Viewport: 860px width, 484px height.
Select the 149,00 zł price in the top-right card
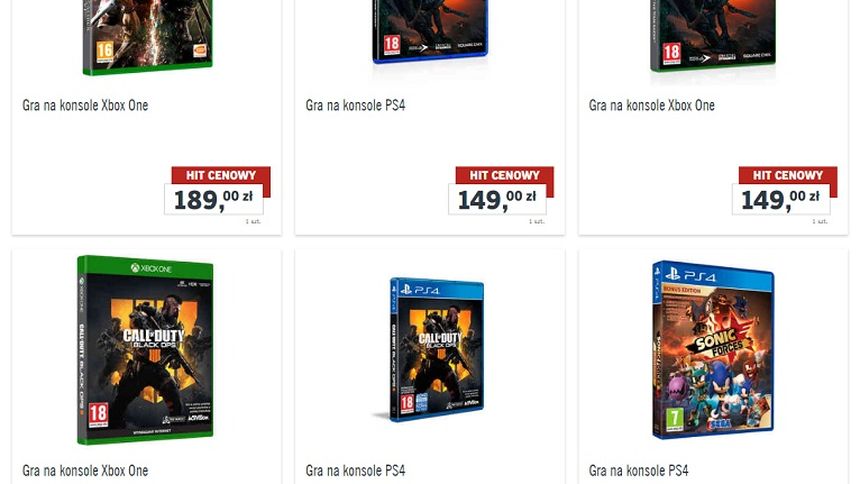tap(781, 199)
